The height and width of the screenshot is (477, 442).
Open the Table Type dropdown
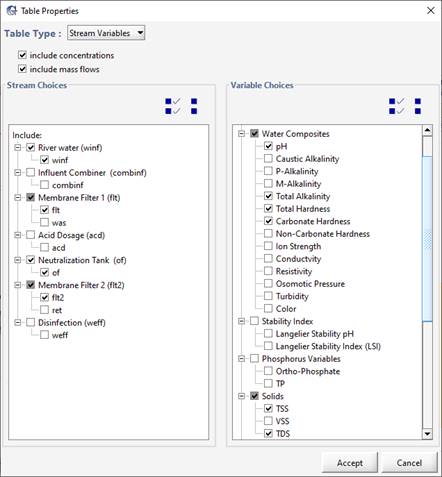coord(106,33)
